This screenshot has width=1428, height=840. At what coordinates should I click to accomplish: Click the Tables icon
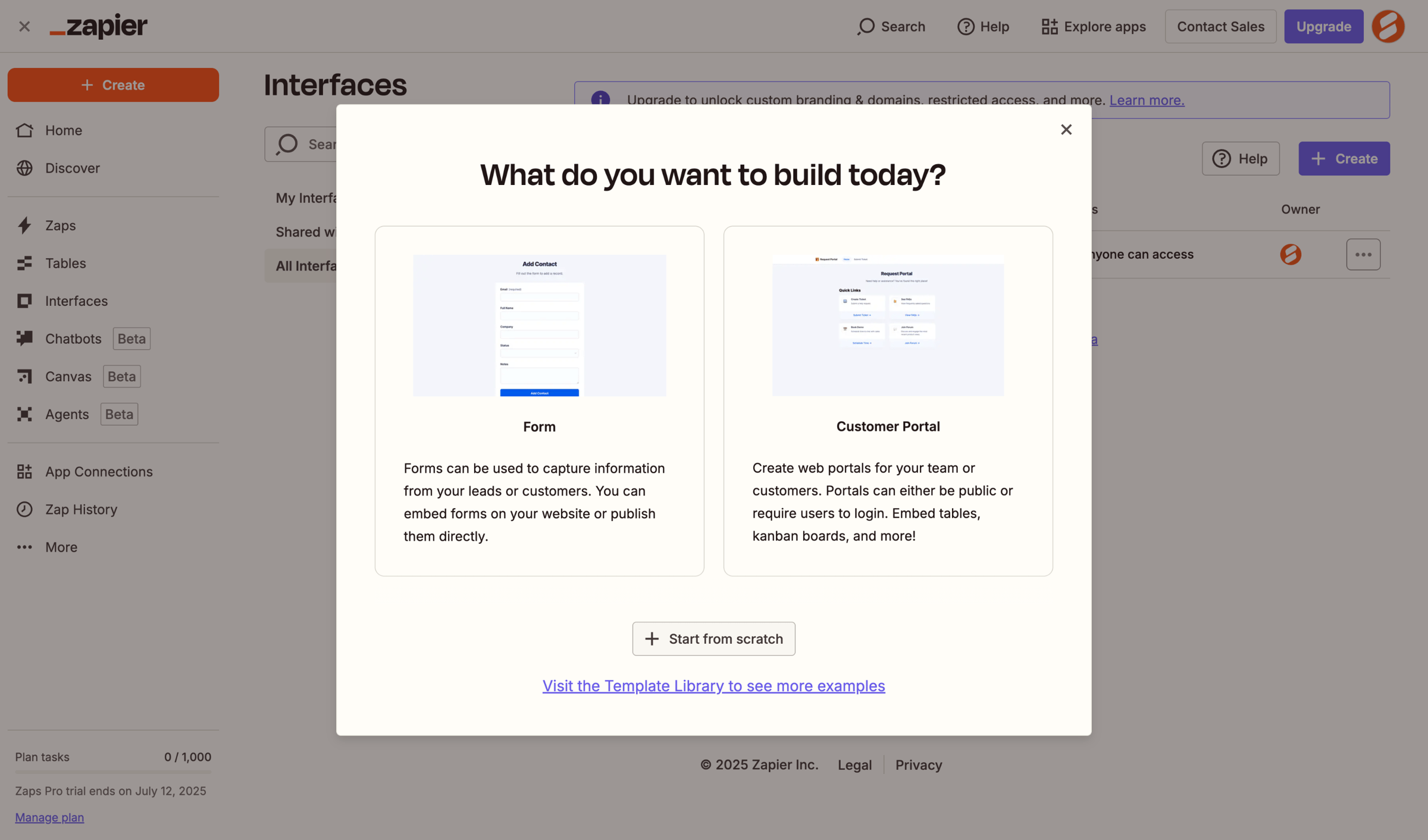(24, 263)
